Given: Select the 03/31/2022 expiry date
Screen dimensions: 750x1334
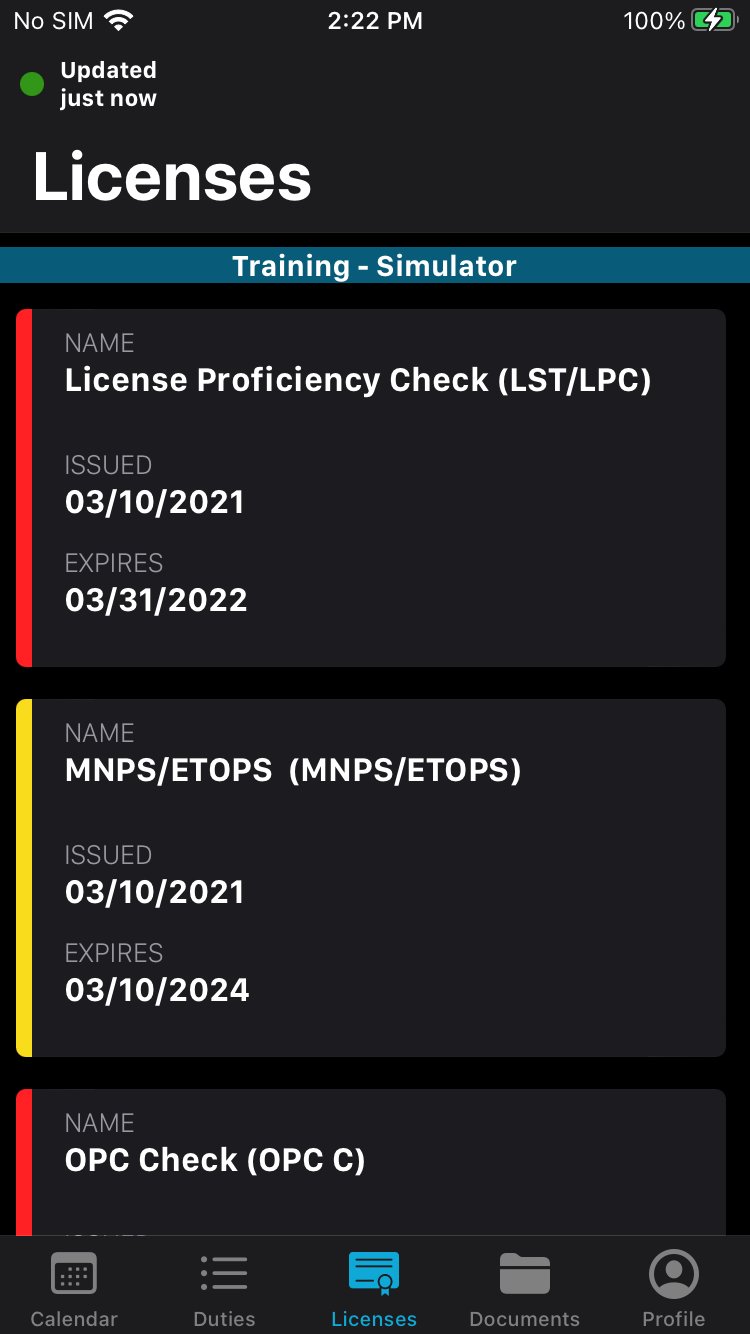Looking at the screenshot, I should (x=156, y=599).
